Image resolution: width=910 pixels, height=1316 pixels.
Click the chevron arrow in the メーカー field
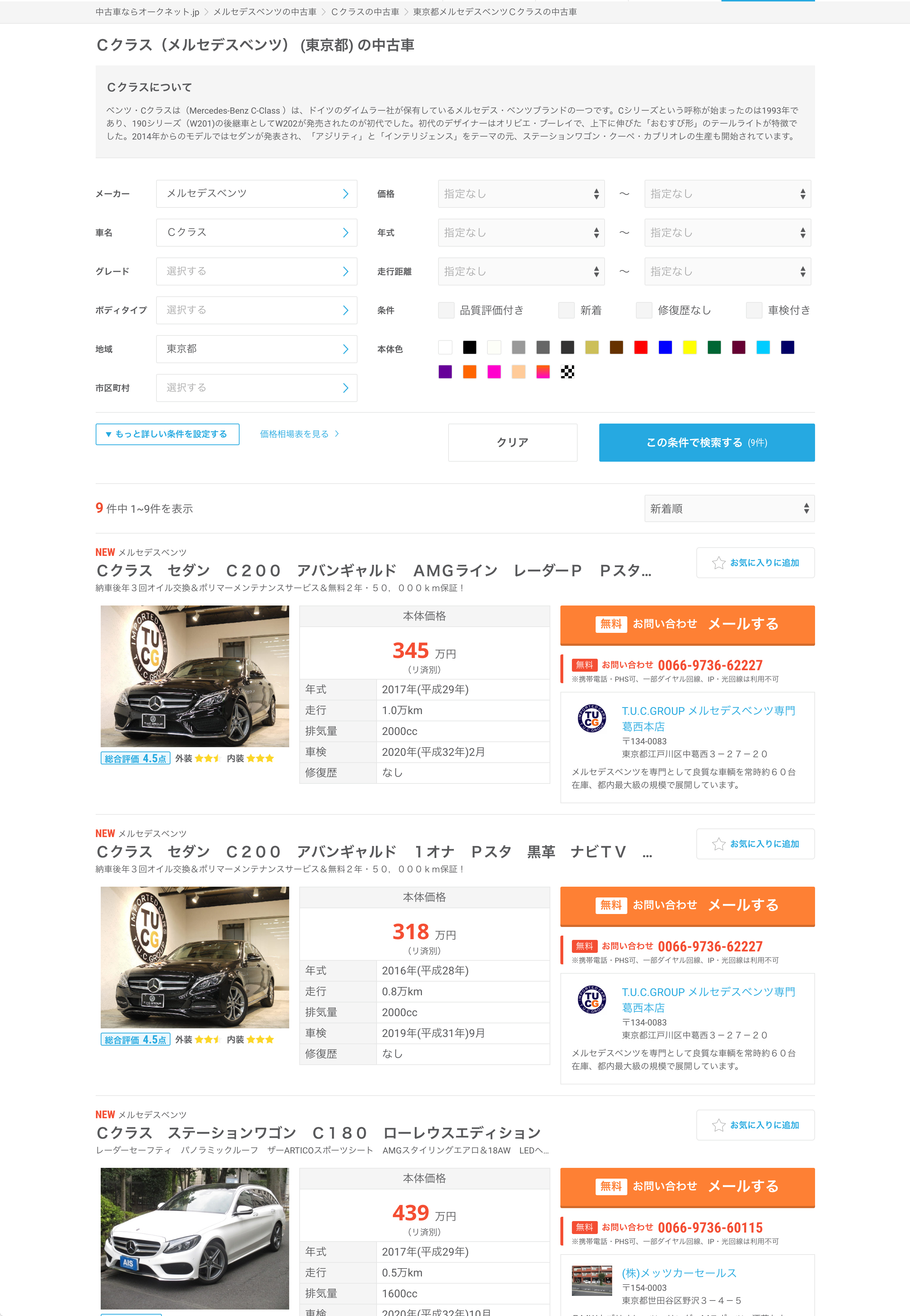(346, 194)
